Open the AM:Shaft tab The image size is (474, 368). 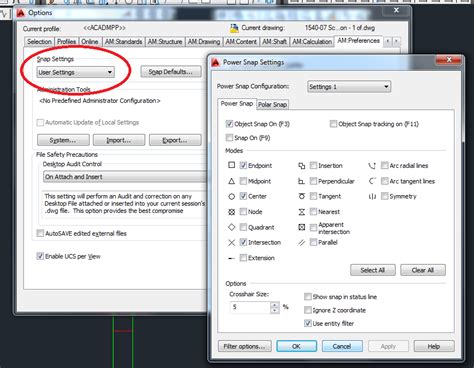(274, 42)
